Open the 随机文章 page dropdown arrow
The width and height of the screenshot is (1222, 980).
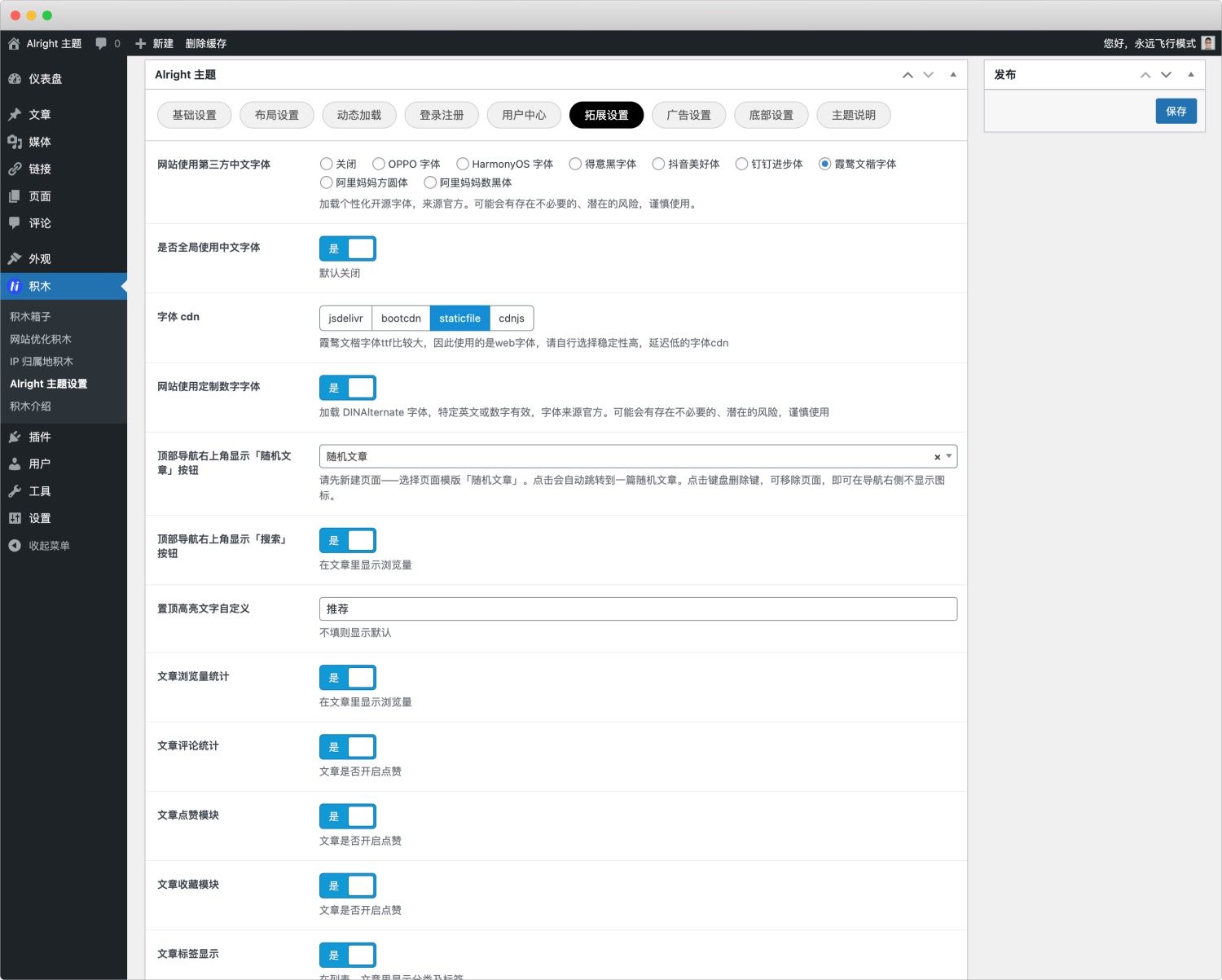click(949, 456)
